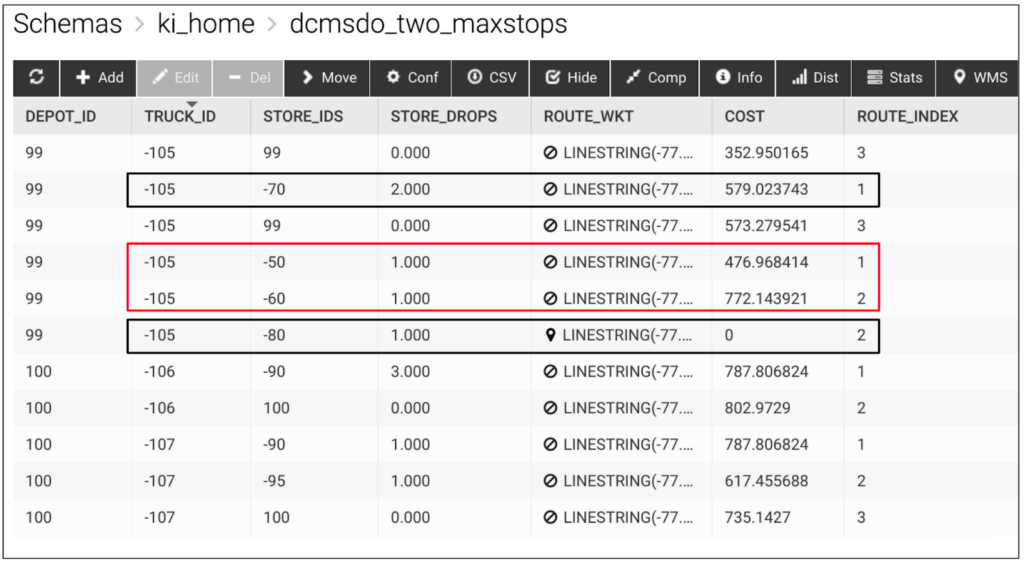Select the cell with cost 772.143921
Viewport: 1024px width, 563px height.
[766, 298]
